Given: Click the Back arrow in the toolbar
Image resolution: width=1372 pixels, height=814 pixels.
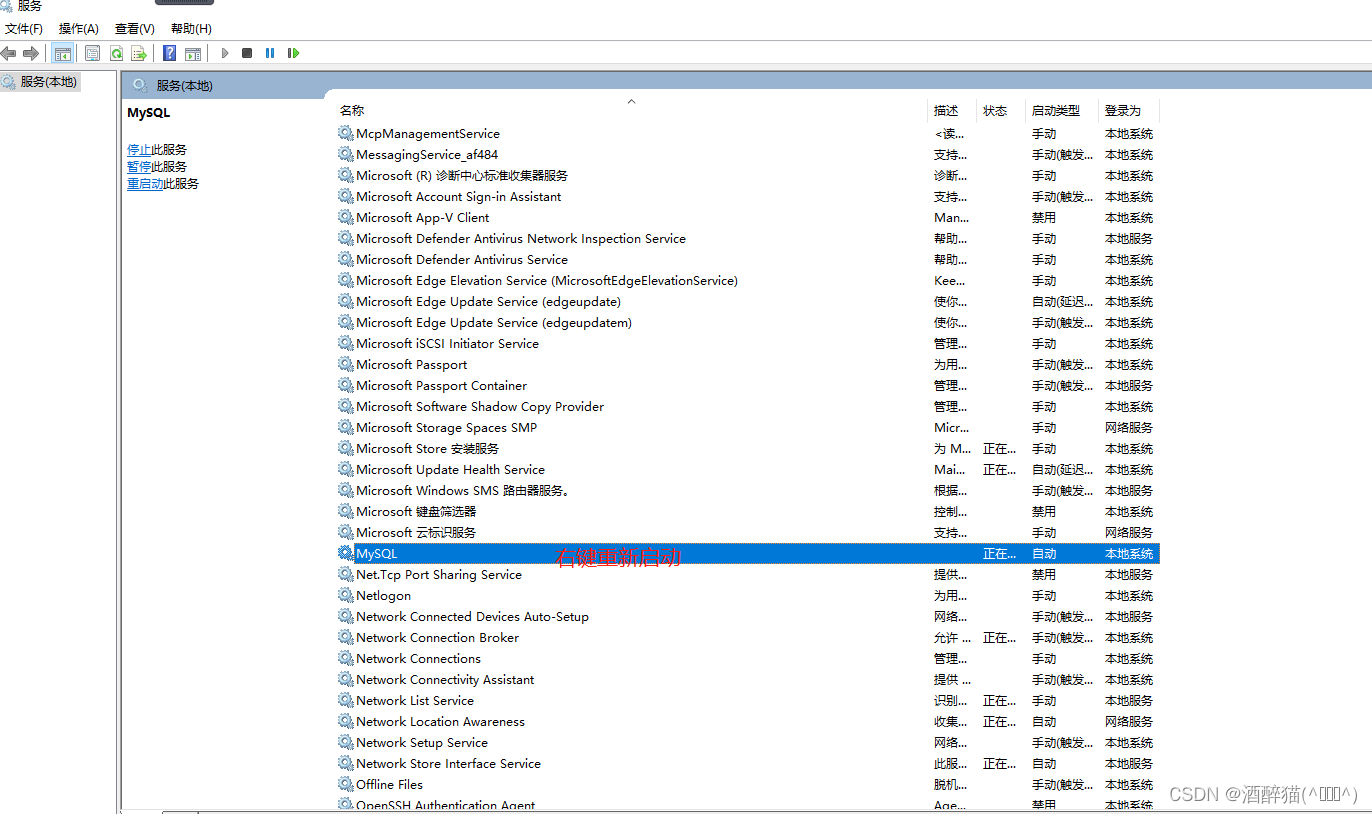Looking at the screenshot, I should [9, 53].
